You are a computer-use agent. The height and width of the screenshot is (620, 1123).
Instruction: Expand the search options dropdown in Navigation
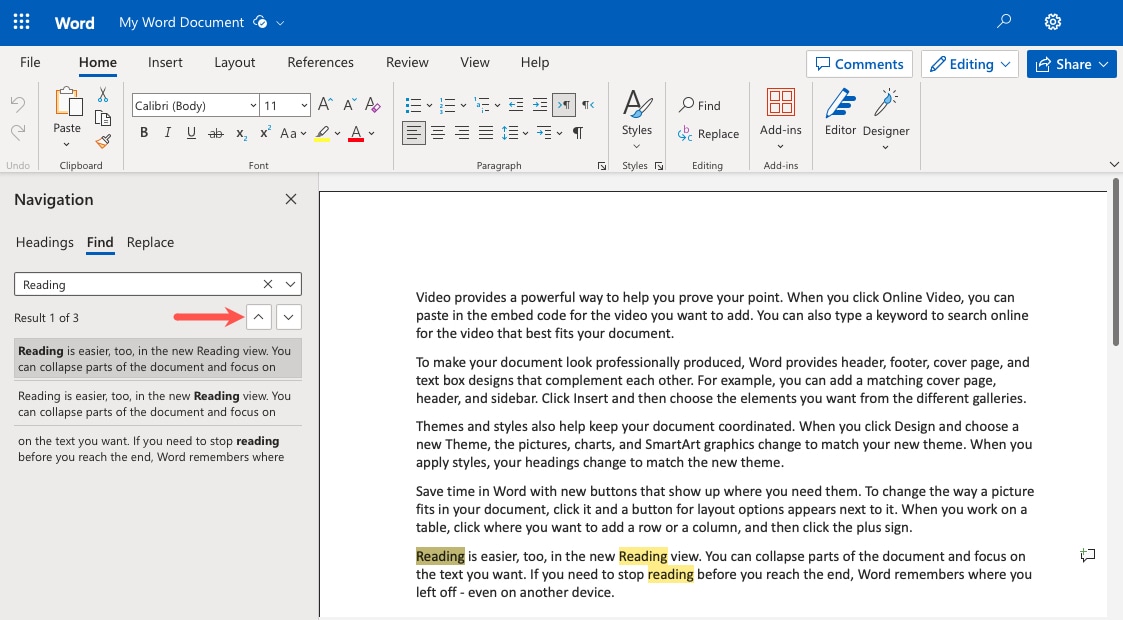point(289,284)
